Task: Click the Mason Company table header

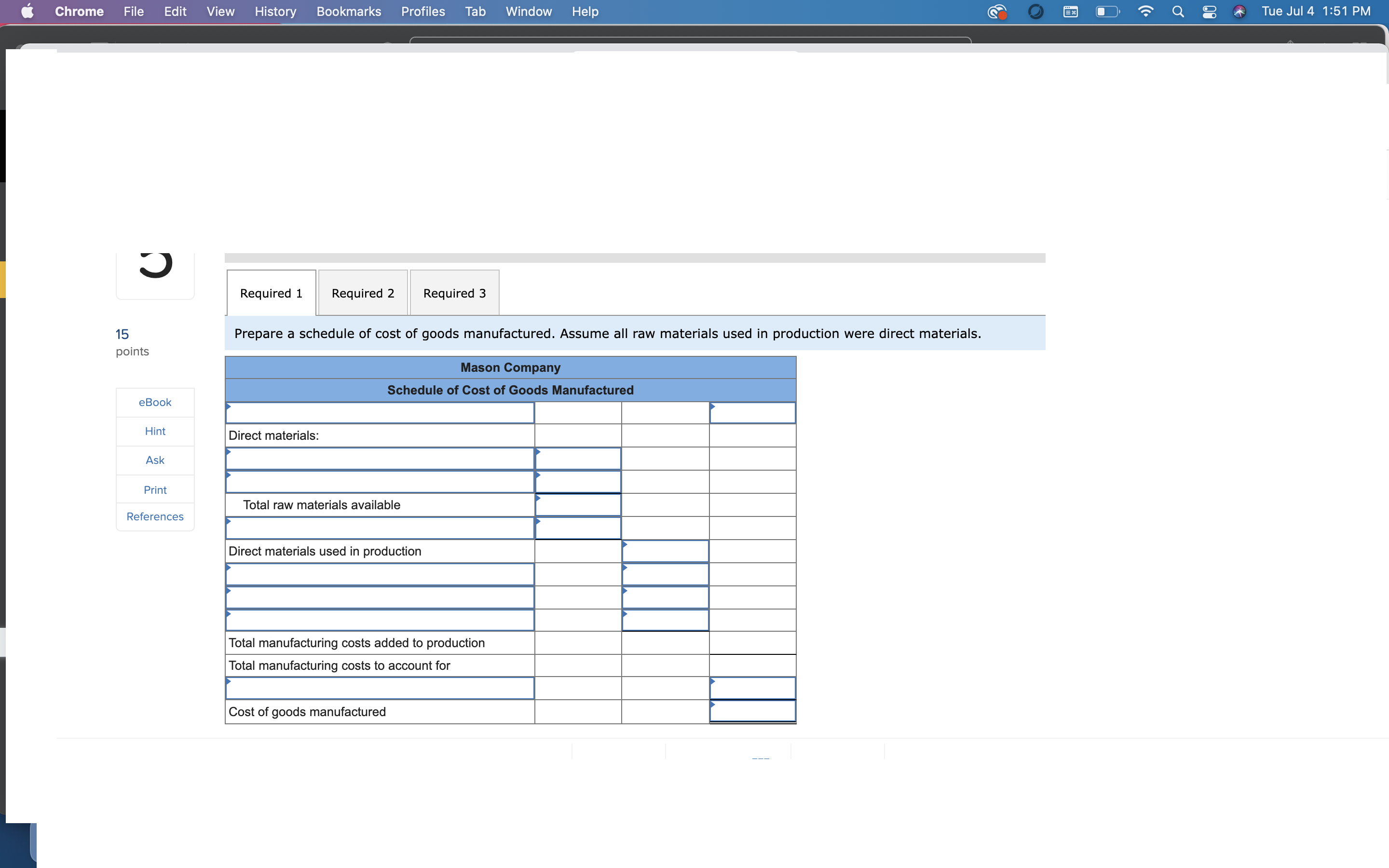Action: point(510,367)
